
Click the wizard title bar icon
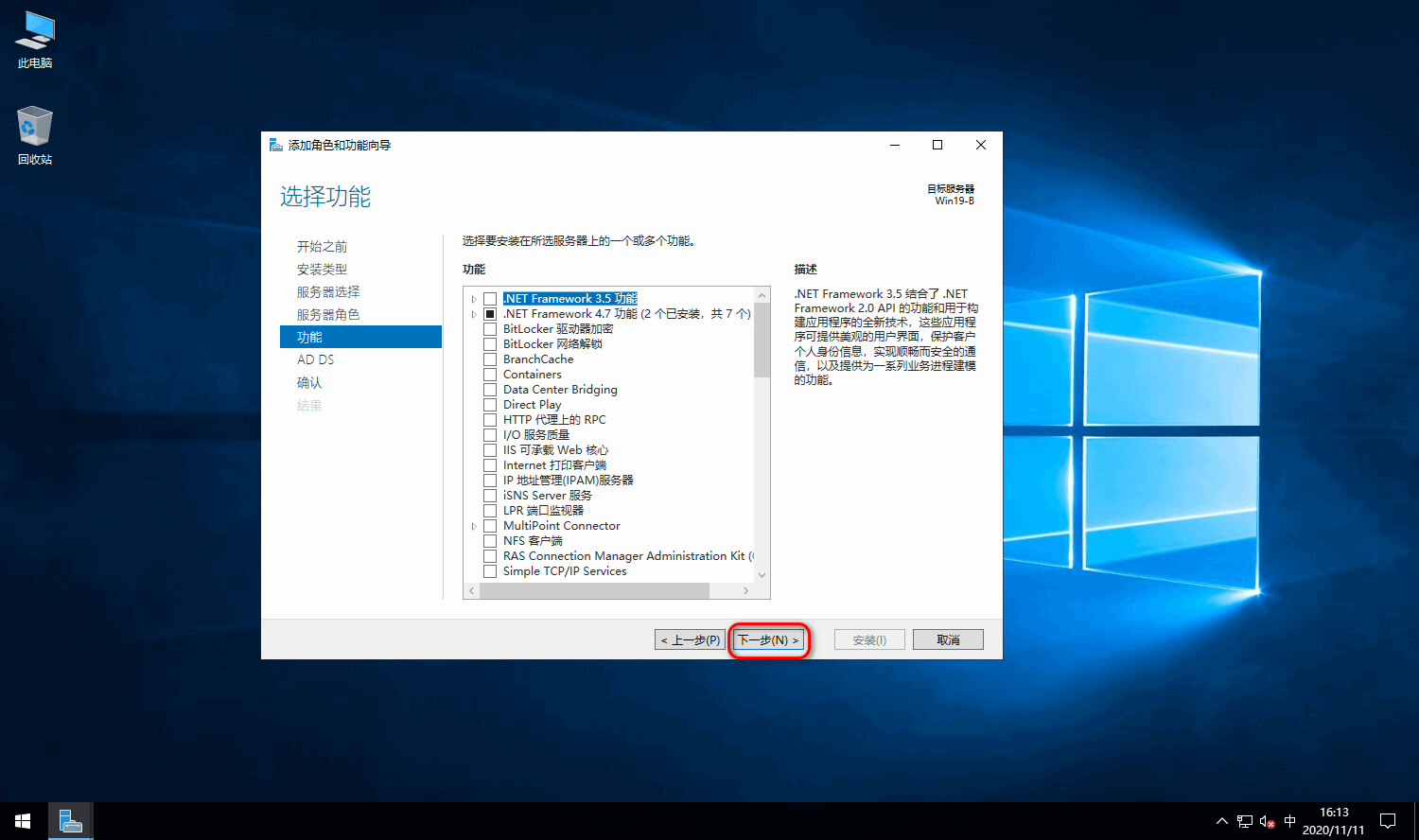pyautogui.click(x=275, y=145)
